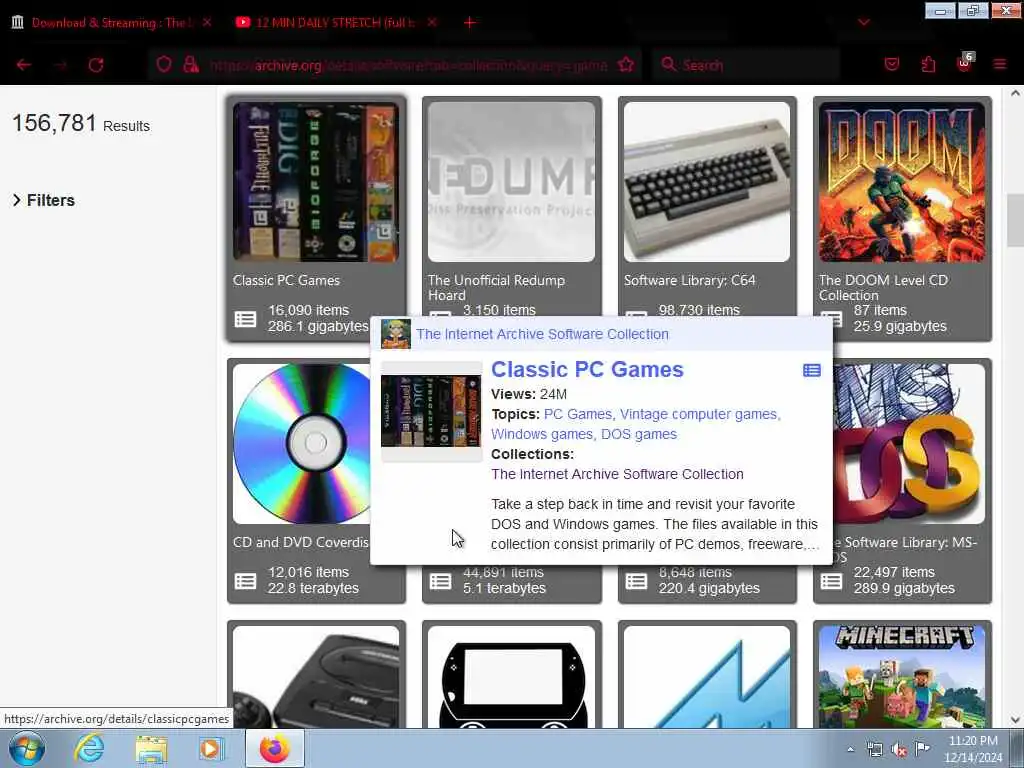Click the page vertical scrollbar thumb
The height and width of the screenshot is (768, 1024).
click(x=1015, y=220)
